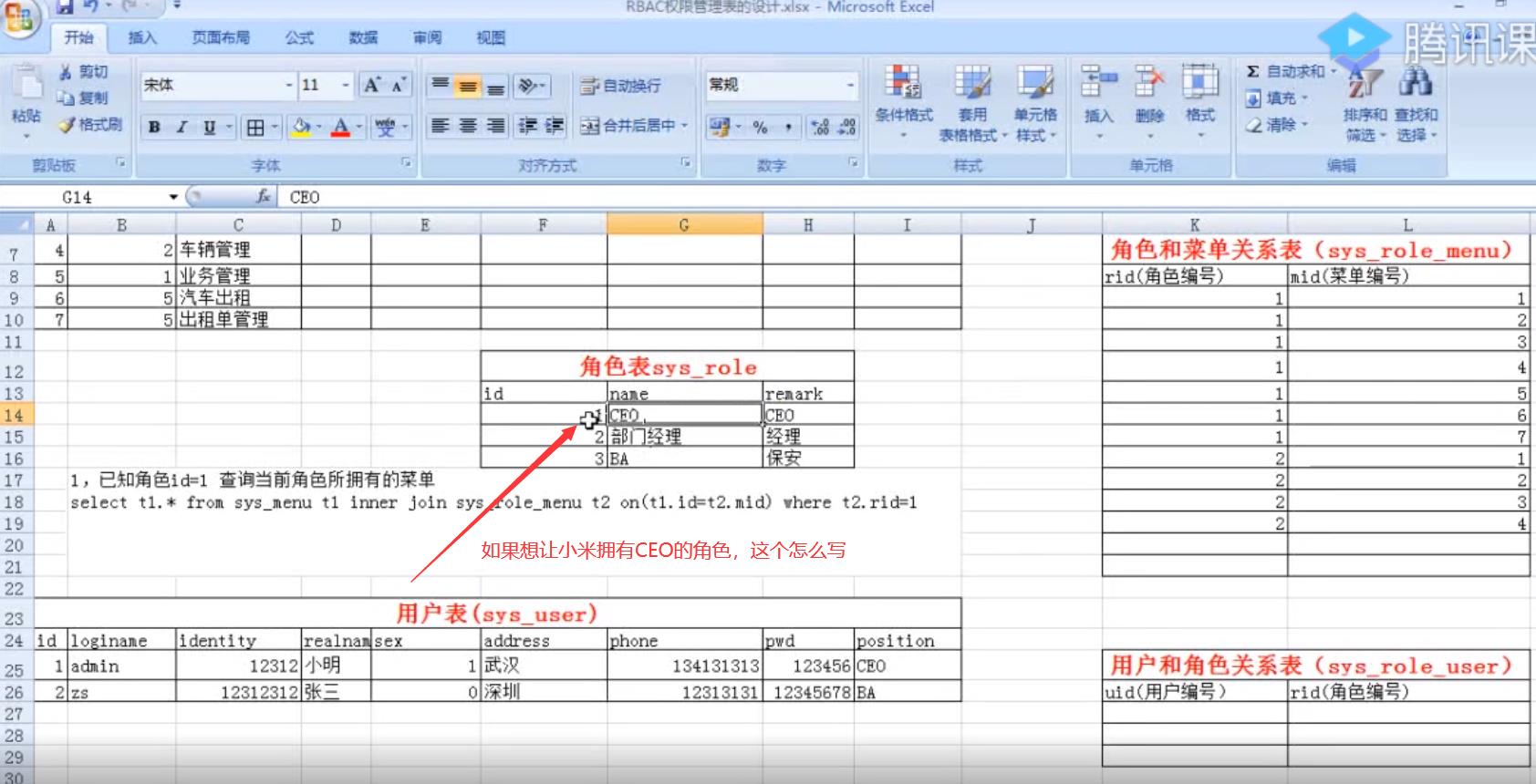Apply comma style number format

pyautogui.click(x=787, y=128)
